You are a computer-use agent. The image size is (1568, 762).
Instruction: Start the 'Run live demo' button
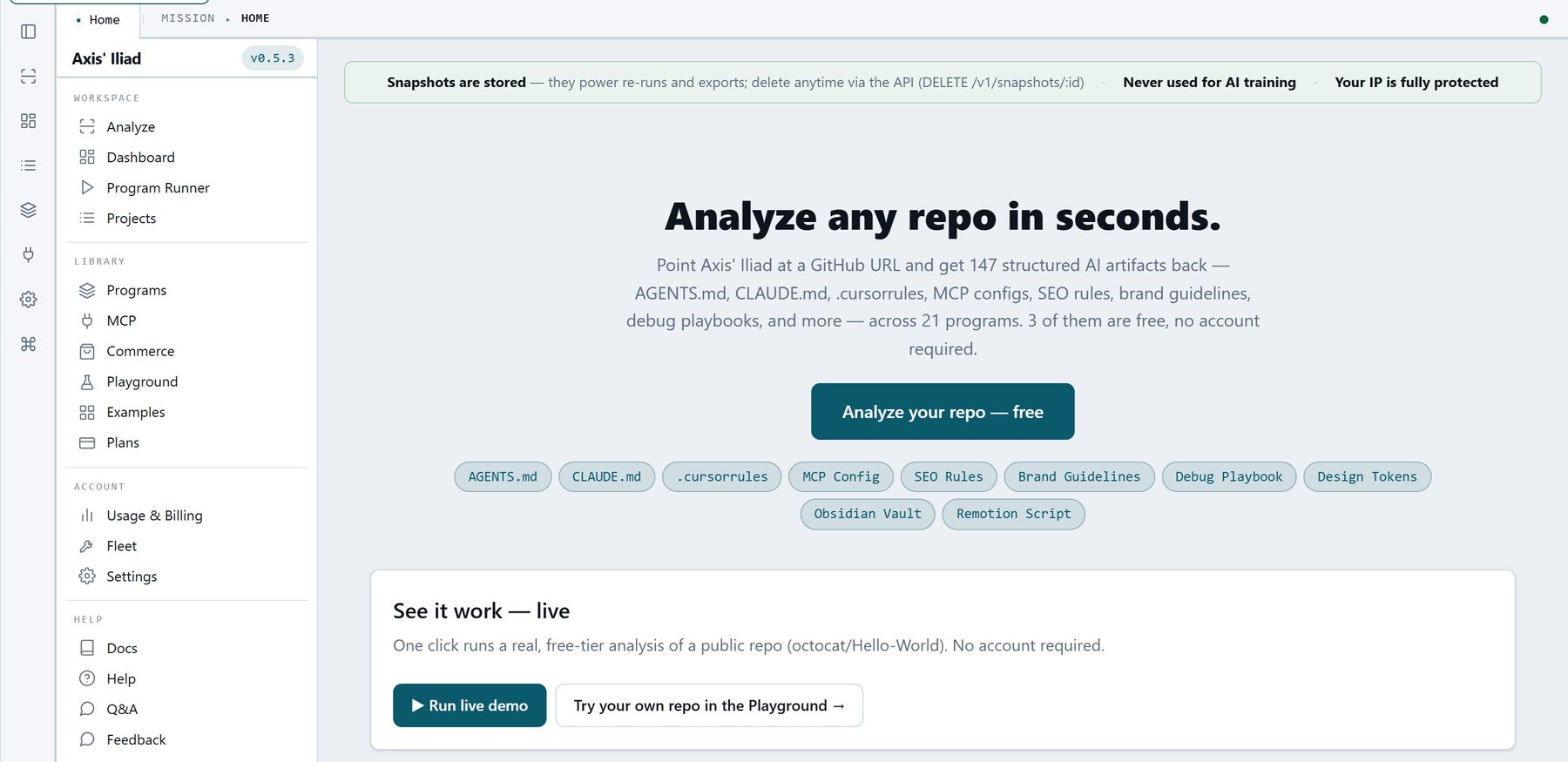(x=470, y=705)
